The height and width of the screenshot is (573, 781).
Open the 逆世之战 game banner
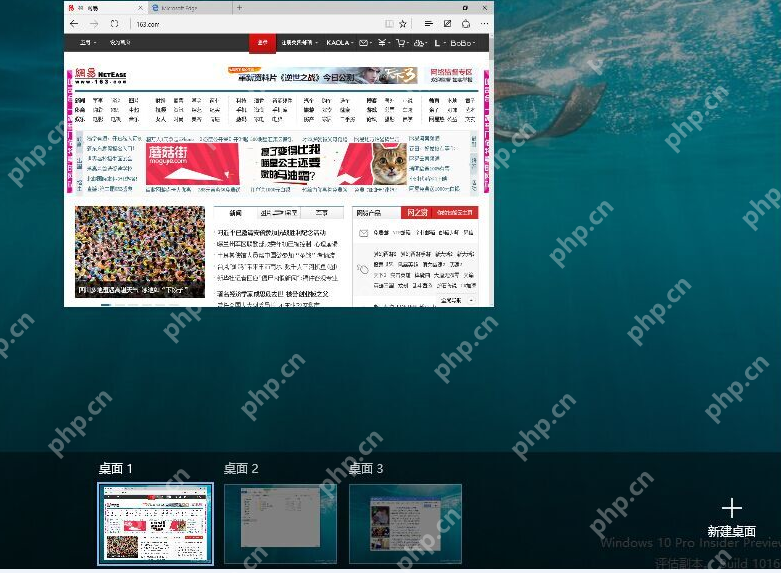tap(322, 76)
